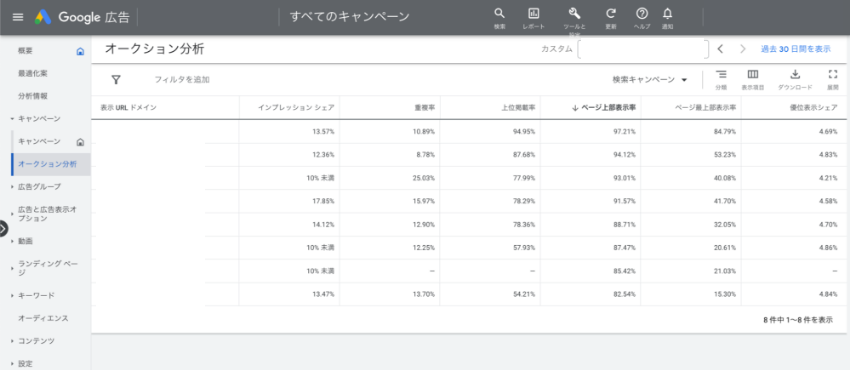Click the 過去 30 日間を表示 link
This screenshot has width=850, height=370.
click(795, 49)
